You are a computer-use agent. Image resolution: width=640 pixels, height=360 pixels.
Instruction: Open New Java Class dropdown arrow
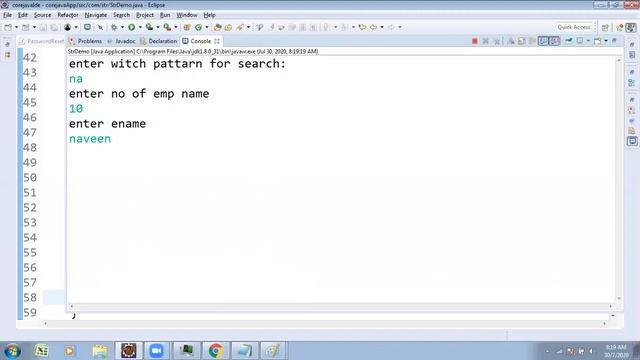207,27
